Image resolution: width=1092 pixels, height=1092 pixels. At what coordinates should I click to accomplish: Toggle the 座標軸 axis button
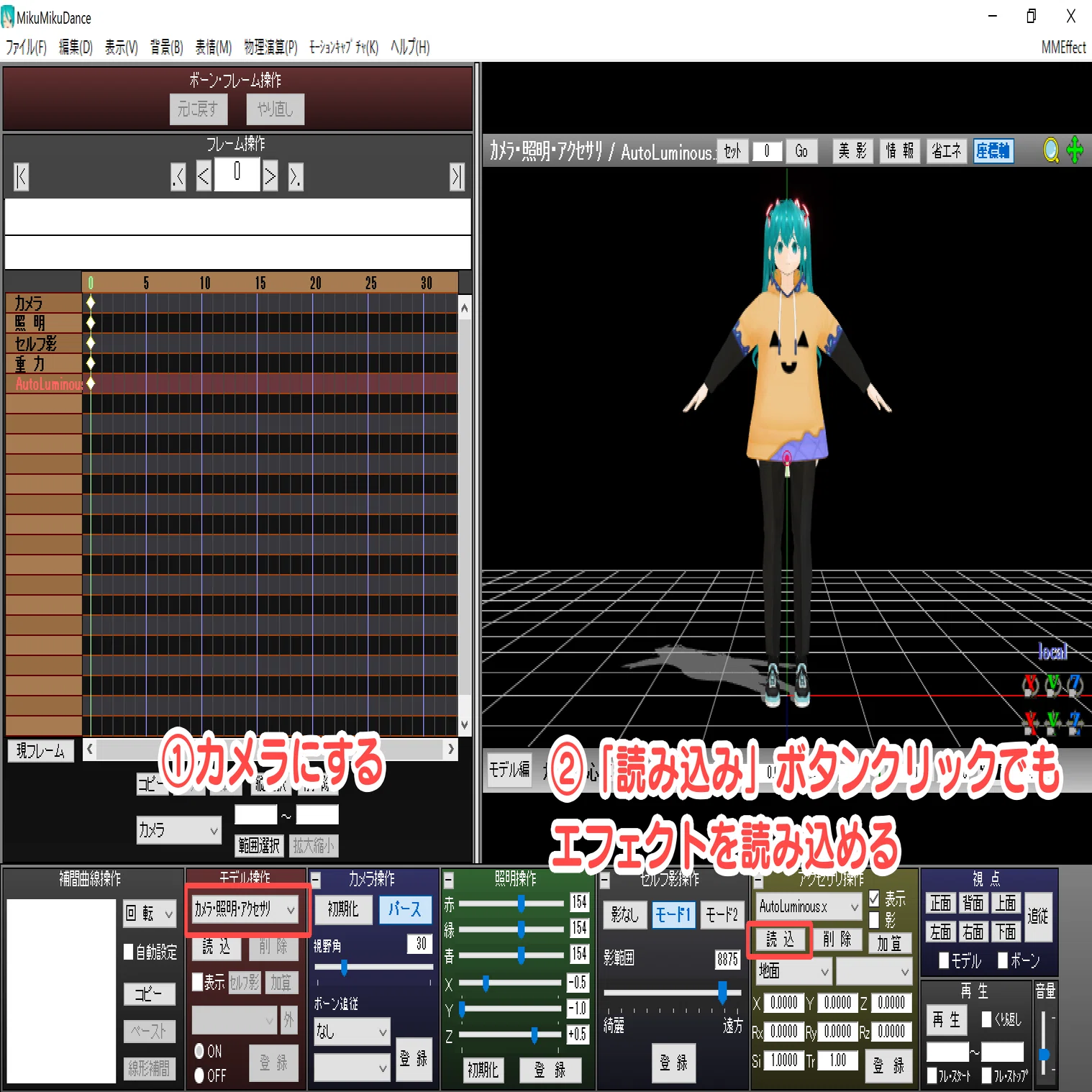[x=993, y=151]
